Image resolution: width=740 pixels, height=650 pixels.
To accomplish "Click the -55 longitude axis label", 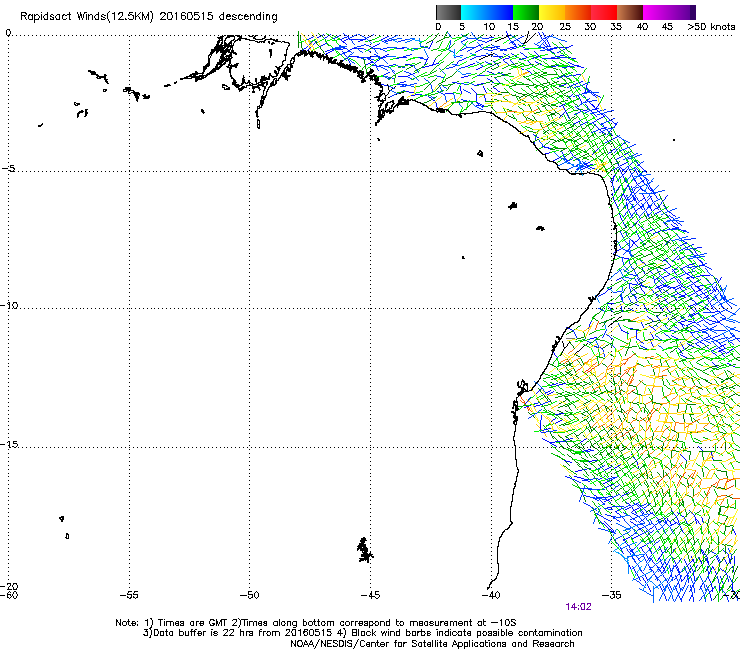I will click(x=129, y=595).
